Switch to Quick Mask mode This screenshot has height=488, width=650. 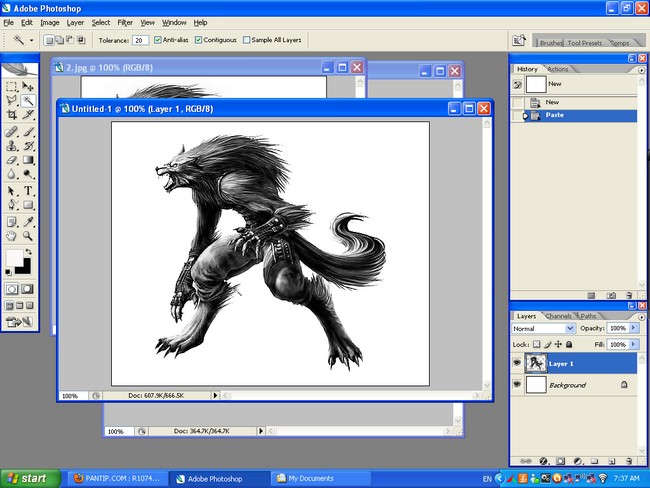point(27,289)
